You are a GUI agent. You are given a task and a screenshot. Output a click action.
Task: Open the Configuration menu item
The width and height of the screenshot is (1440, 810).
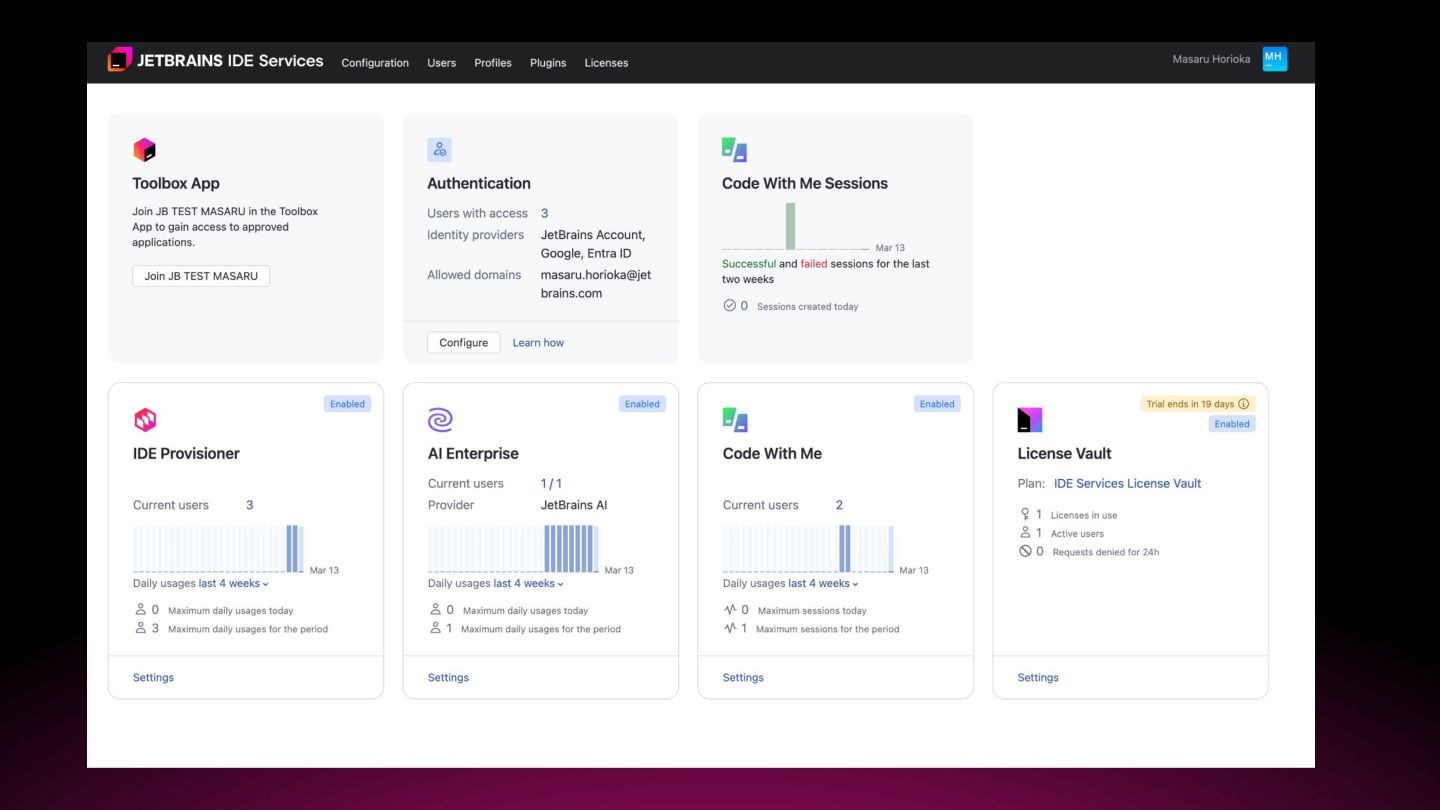(x=375, y=63)
